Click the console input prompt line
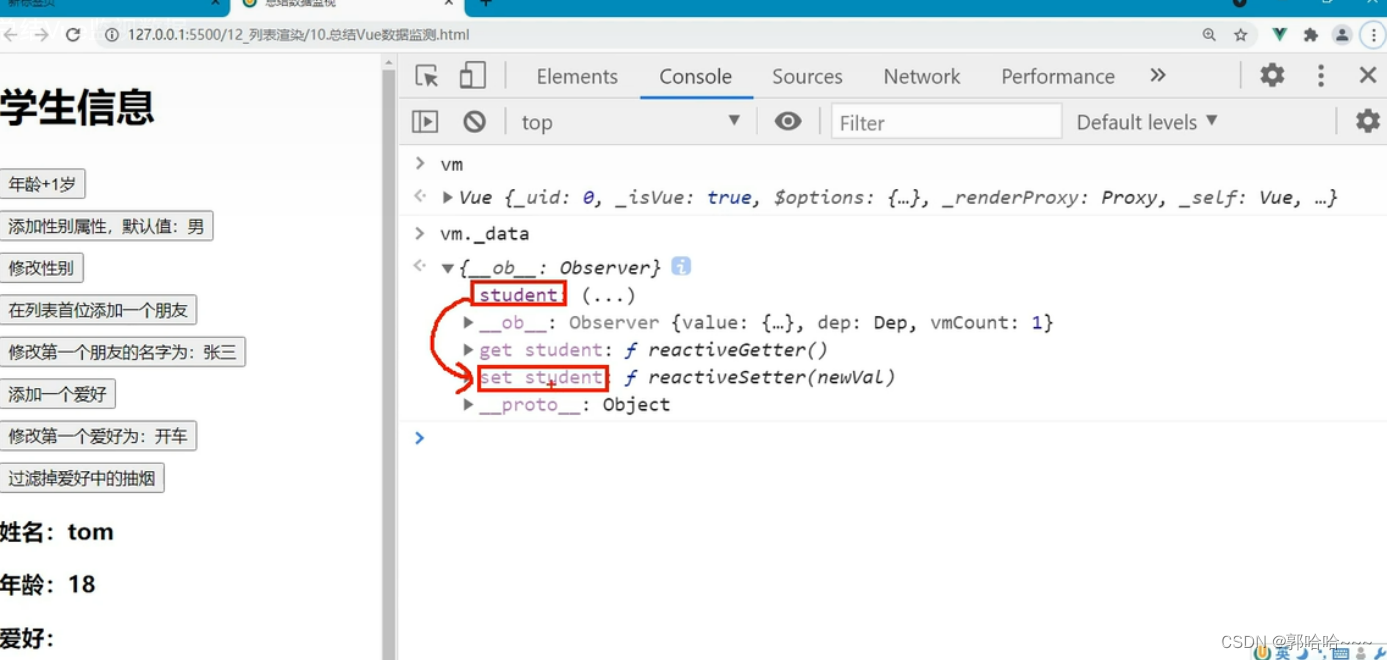This screenshot has height=660, width=1387. [x=900, y=438]
